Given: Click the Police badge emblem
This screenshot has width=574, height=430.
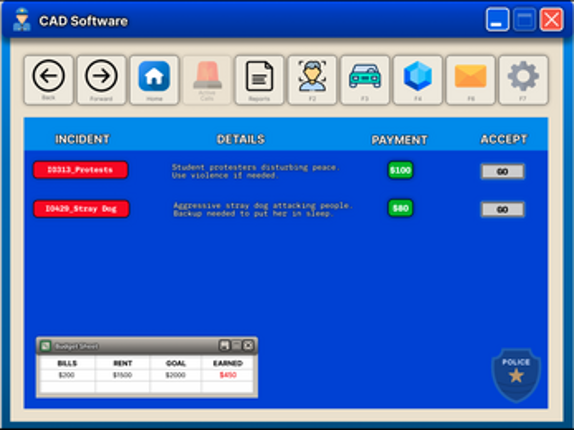Looking at the screenshot, I should (x=516, y=375).
